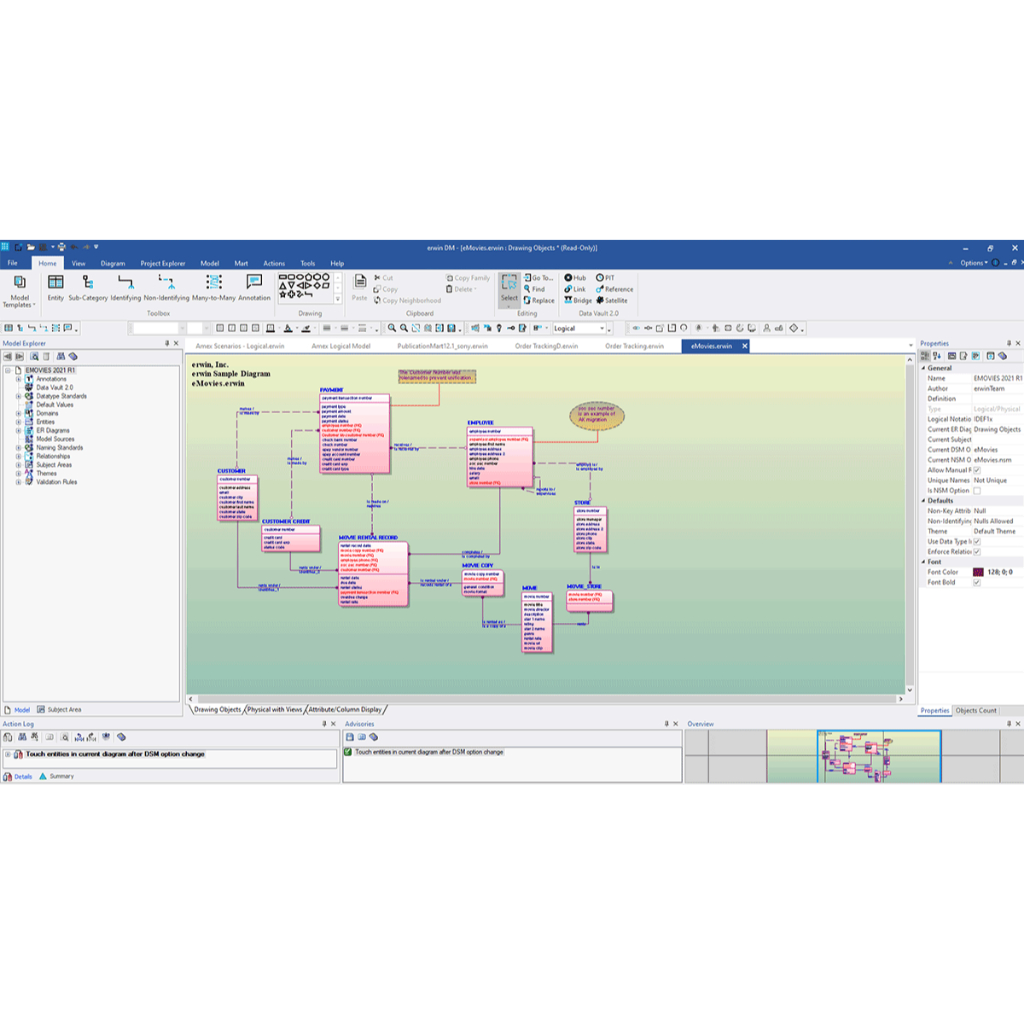Select the Many-to-Many relationship tool
This screenshot has width=1024, height=1024.
click(x=214, y=287)
